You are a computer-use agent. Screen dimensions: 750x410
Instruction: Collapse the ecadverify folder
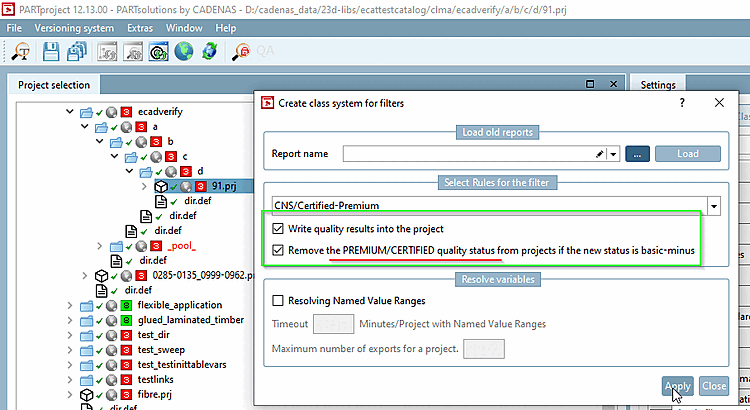(x=70, y=111)
